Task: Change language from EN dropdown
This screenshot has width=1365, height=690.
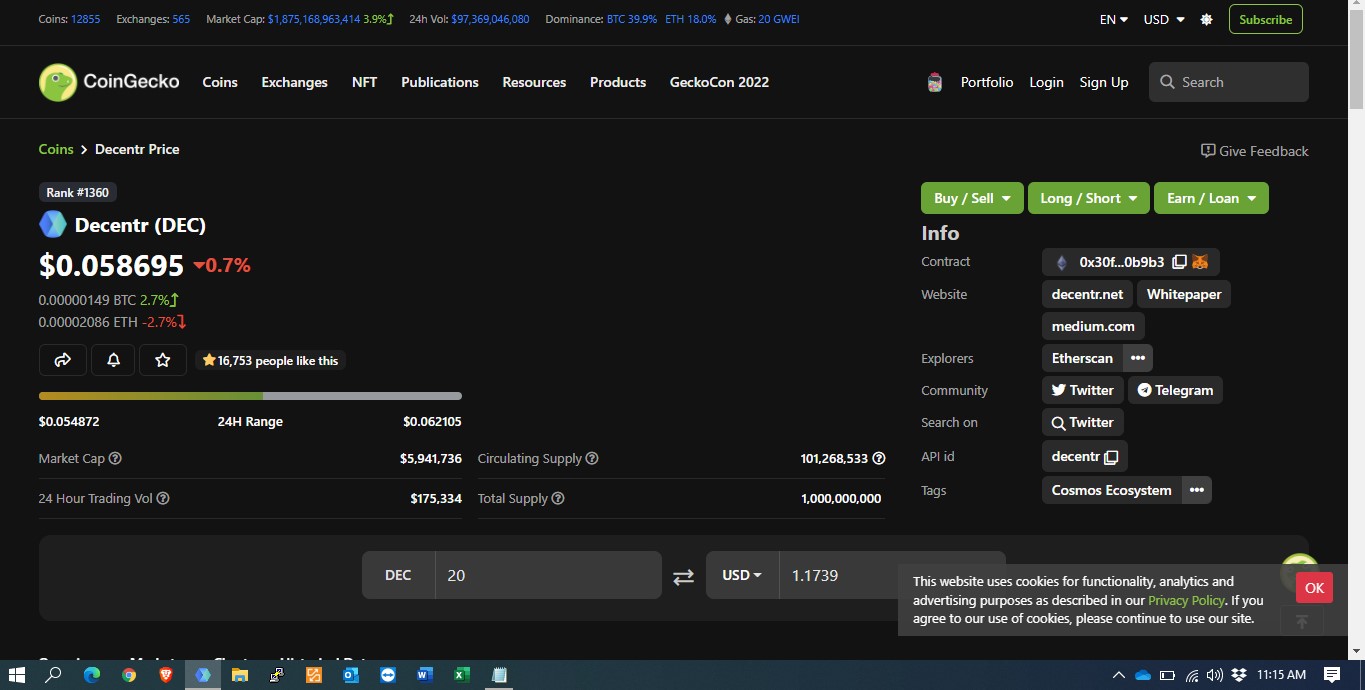Action: 1113,19
